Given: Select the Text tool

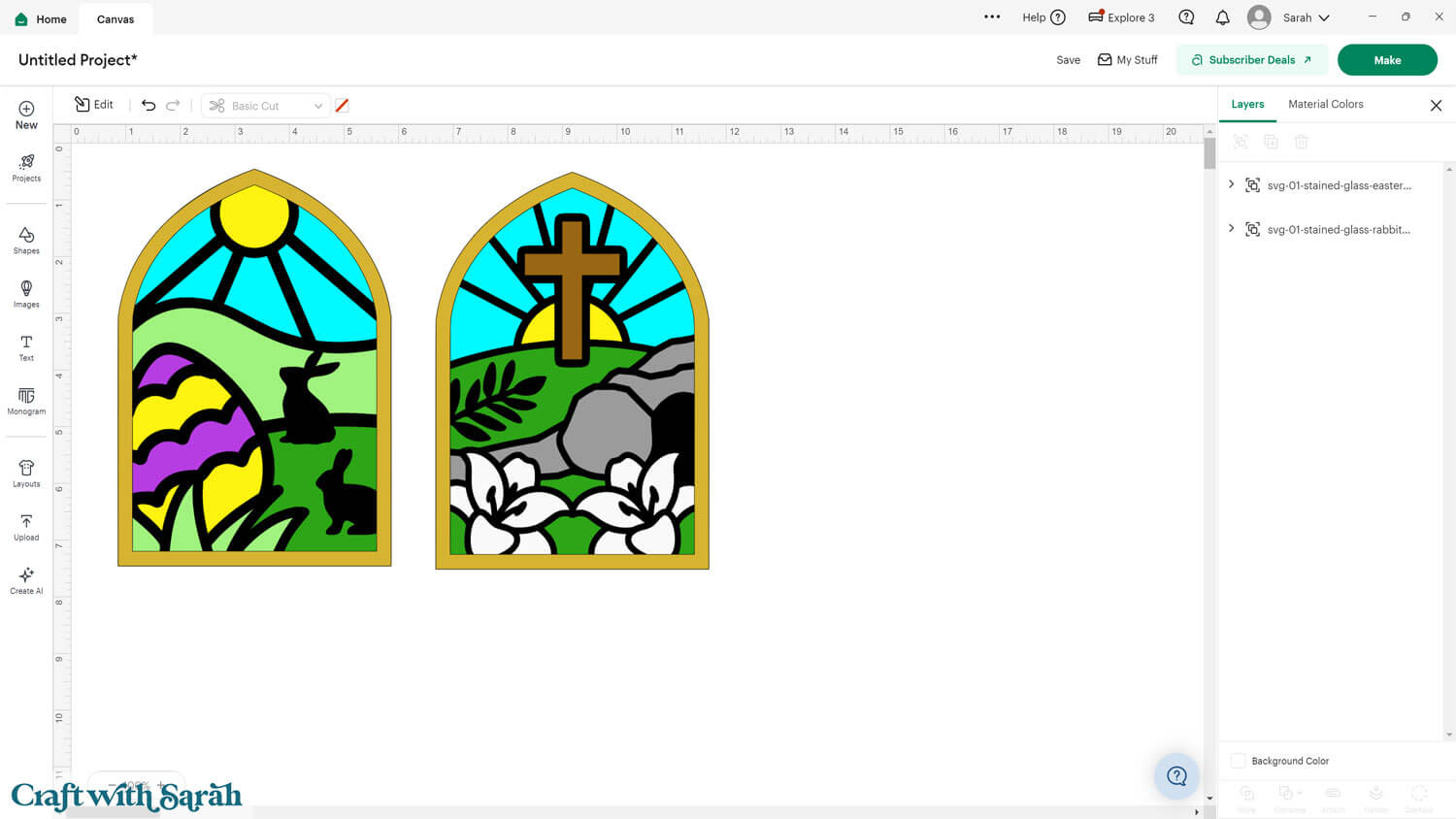Looking at the screenshot, I should (x=26, y=347).
